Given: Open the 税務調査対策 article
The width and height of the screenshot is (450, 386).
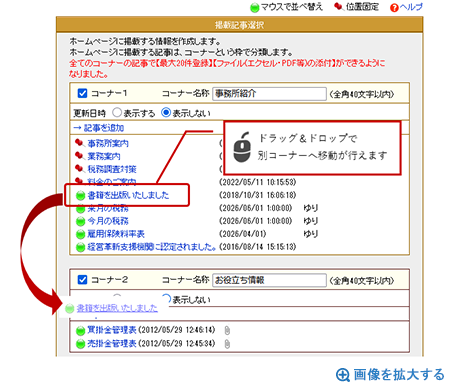Looking at the screenshot, I should pos(112,169).
